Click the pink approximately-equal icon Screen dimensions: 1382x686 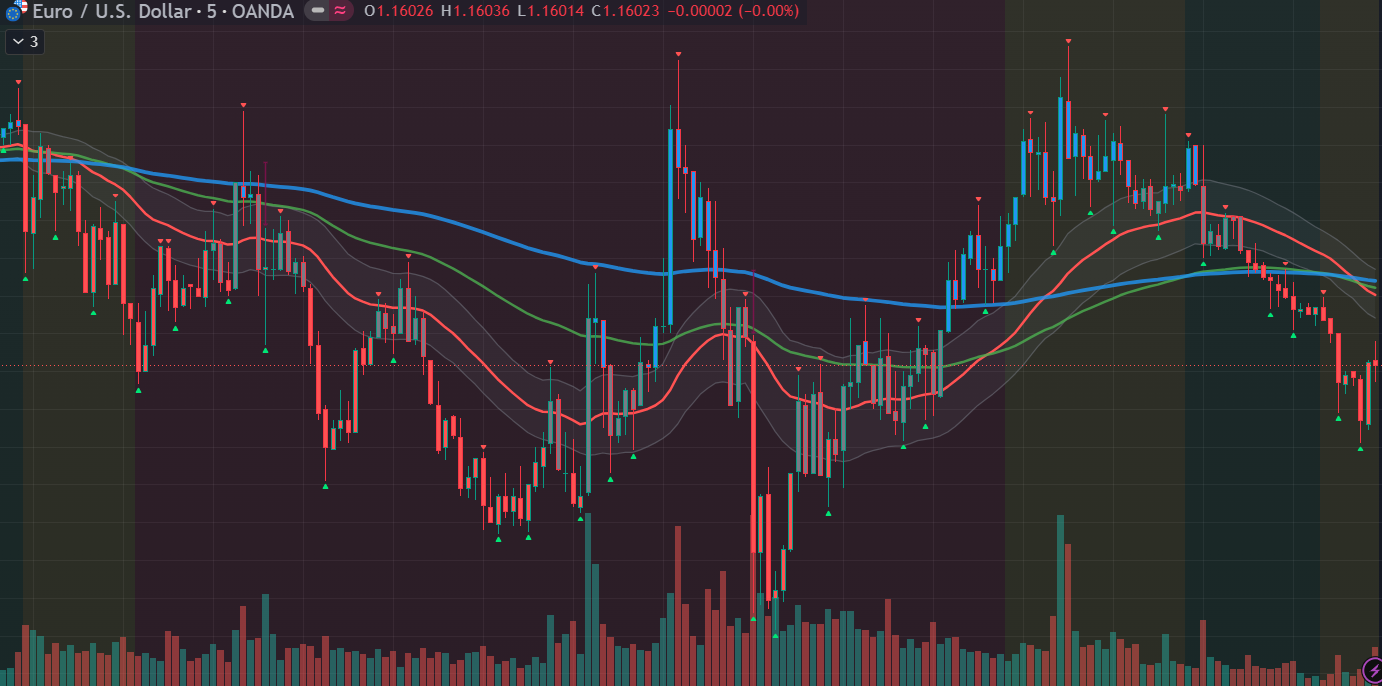[341, 11]
